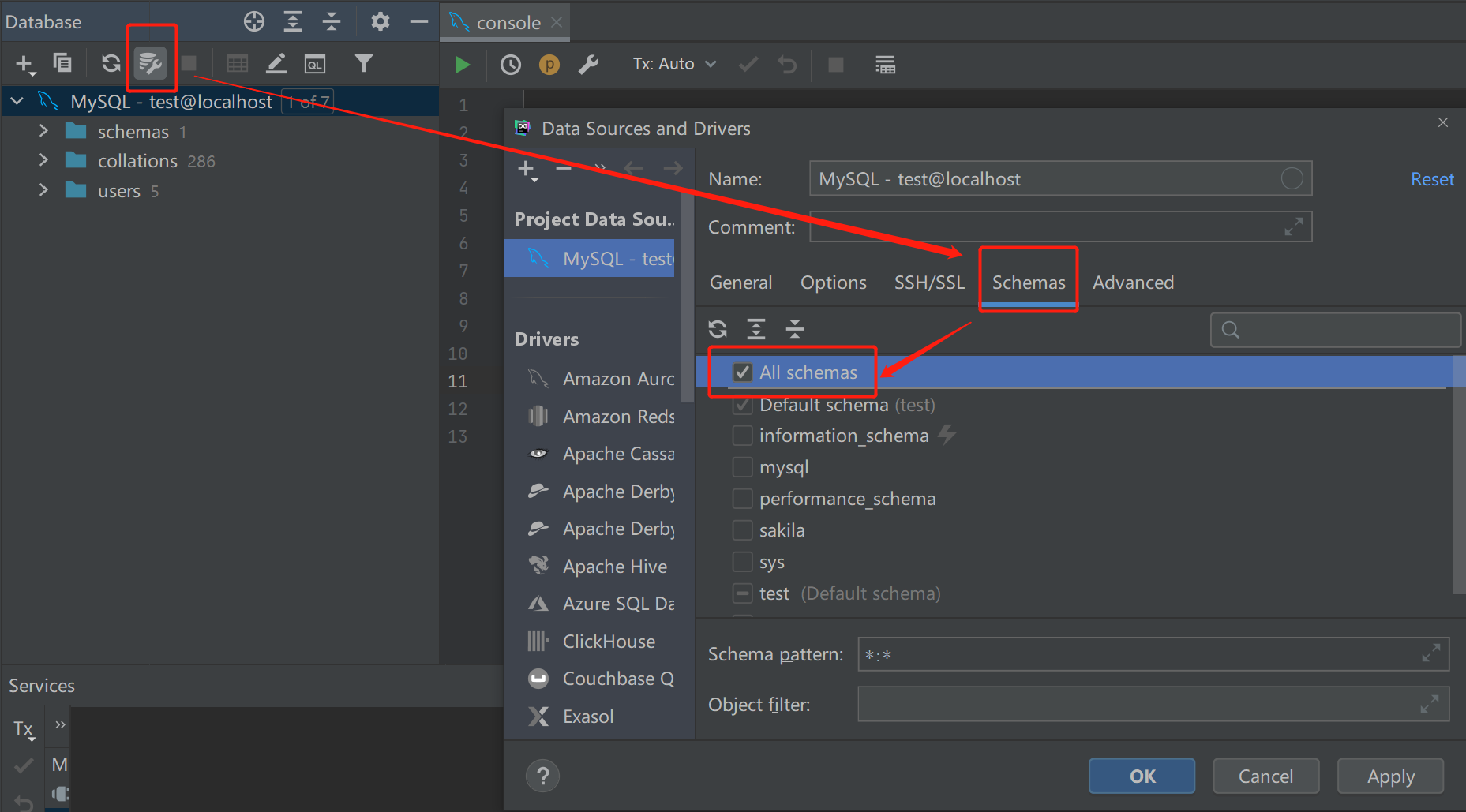Click the 1 of 7 schema selector
The height and width of the screenshot is (812, 1466).
308,102
